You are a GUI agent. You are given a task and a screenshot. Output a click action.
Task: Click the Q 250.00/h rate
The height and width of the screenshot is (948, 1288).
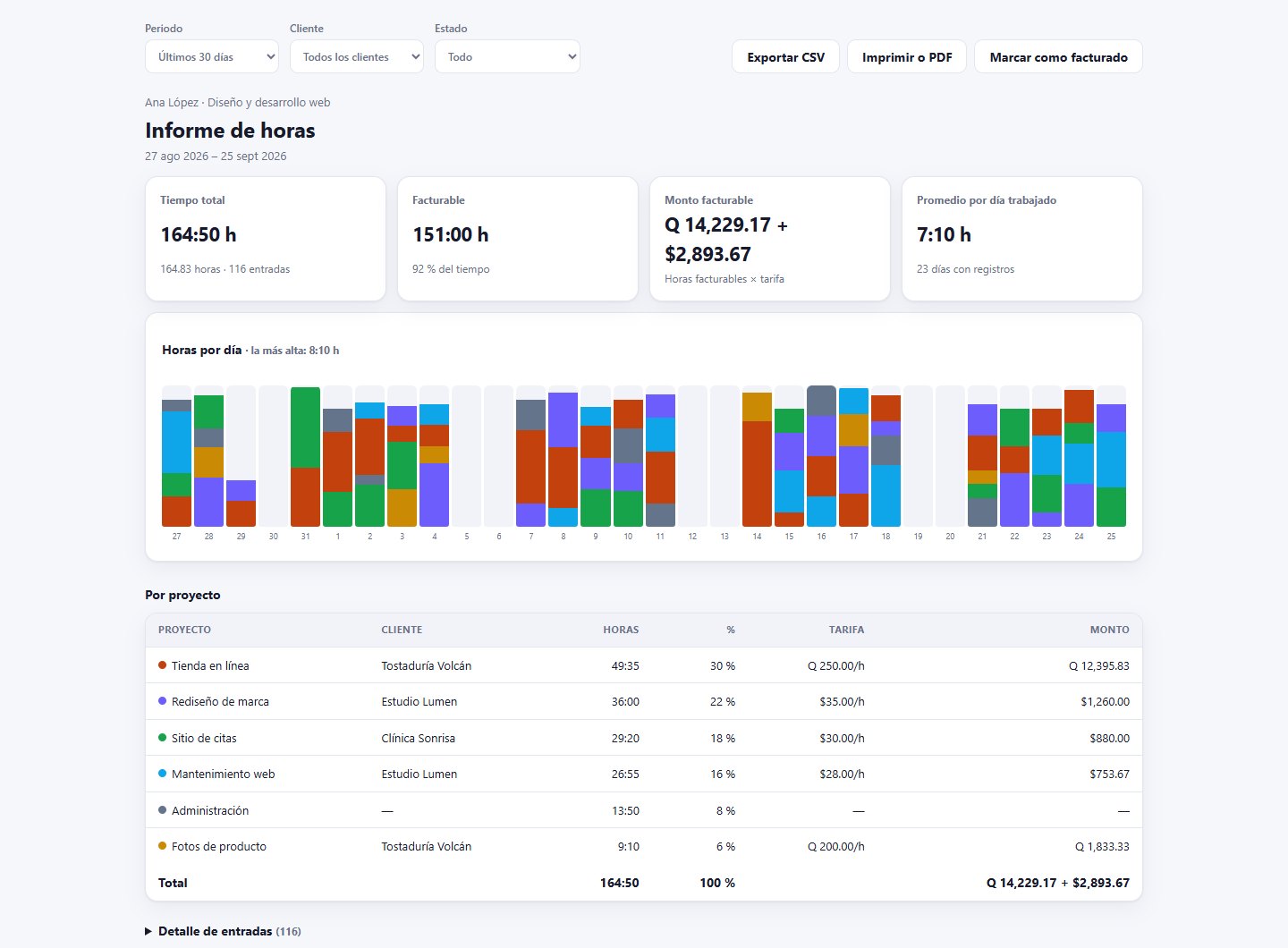click(836, 666)
